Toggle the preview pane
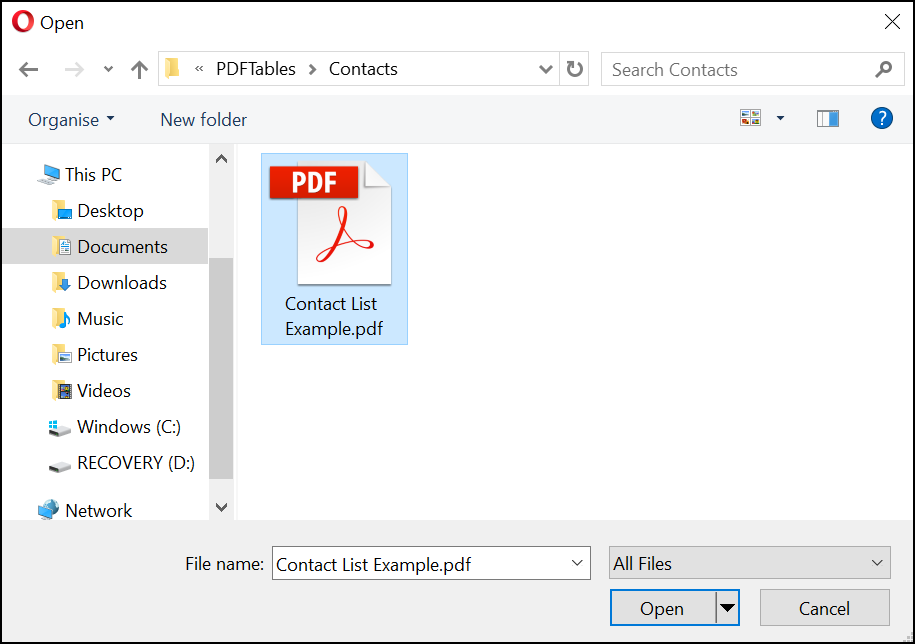The width and height of the screenshot is (915, 644). pyautogui.click(x=826, y=118)
